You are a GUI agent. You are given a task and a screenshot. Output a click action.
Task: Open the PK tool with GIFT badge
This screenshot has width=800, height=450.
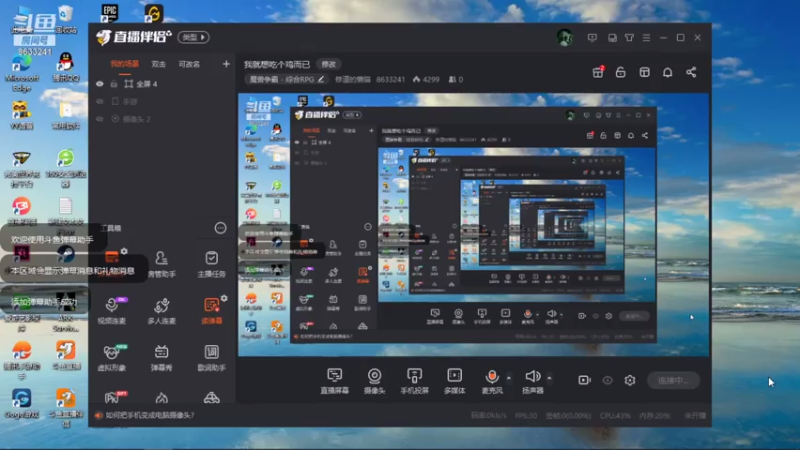(113, 397)
